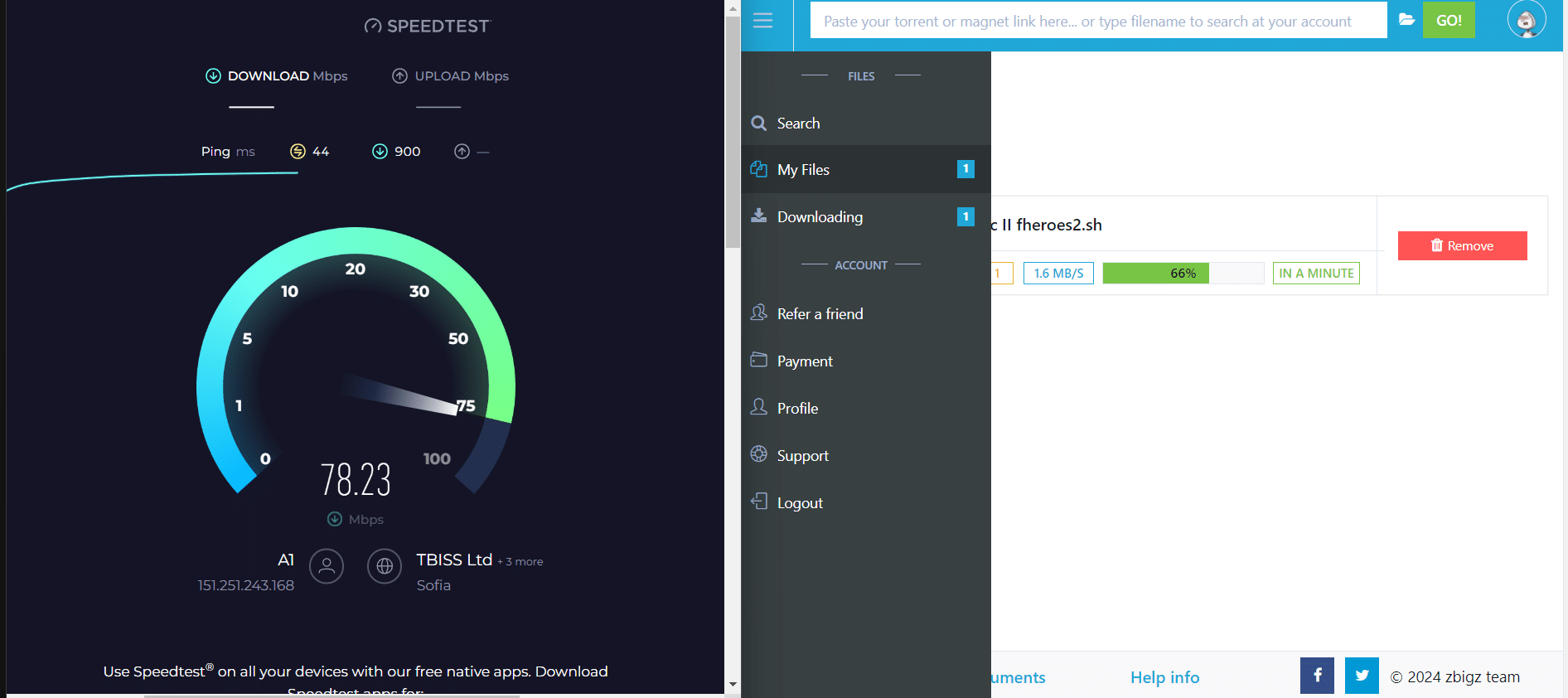1568x698 pixels.
Task: Click the Downloading tray icon
Action: pos(758,216)
